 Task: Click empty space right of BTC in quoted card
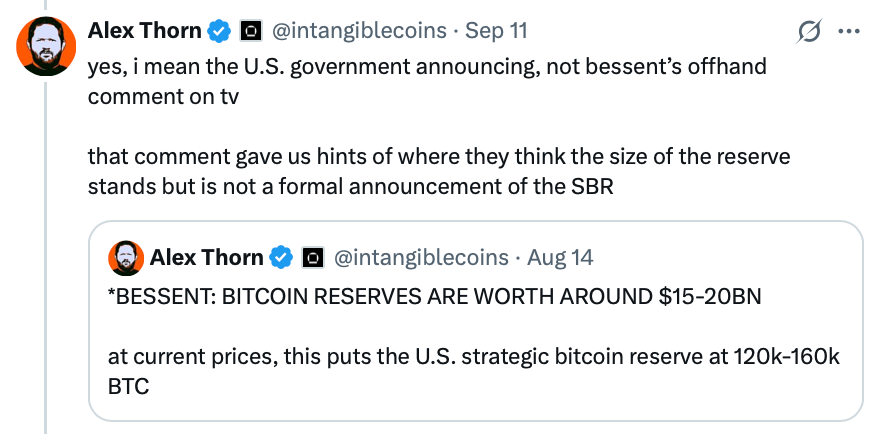click(x=500, y=386)
